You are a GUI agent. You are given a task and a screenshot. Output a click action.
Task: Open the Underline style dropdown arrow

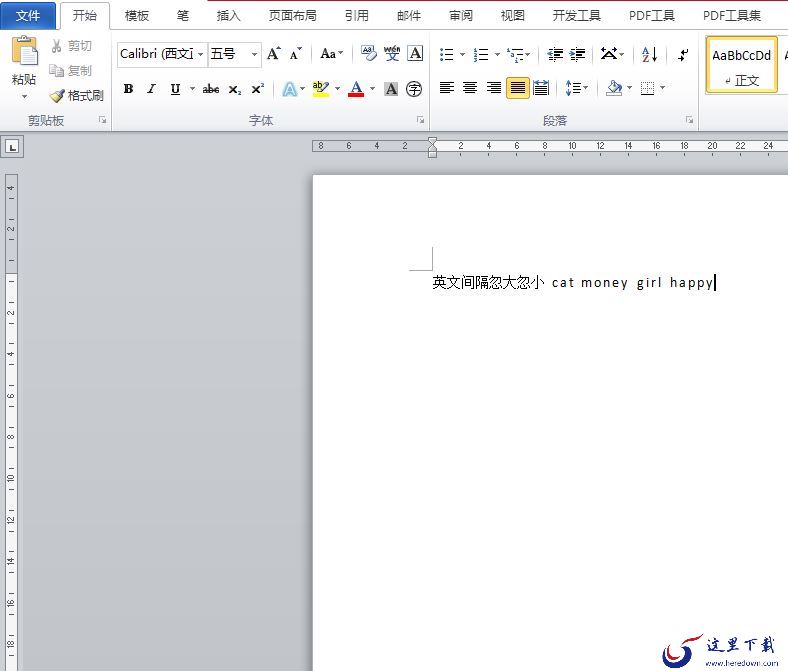pyautogui.click(x=192, y=89)
